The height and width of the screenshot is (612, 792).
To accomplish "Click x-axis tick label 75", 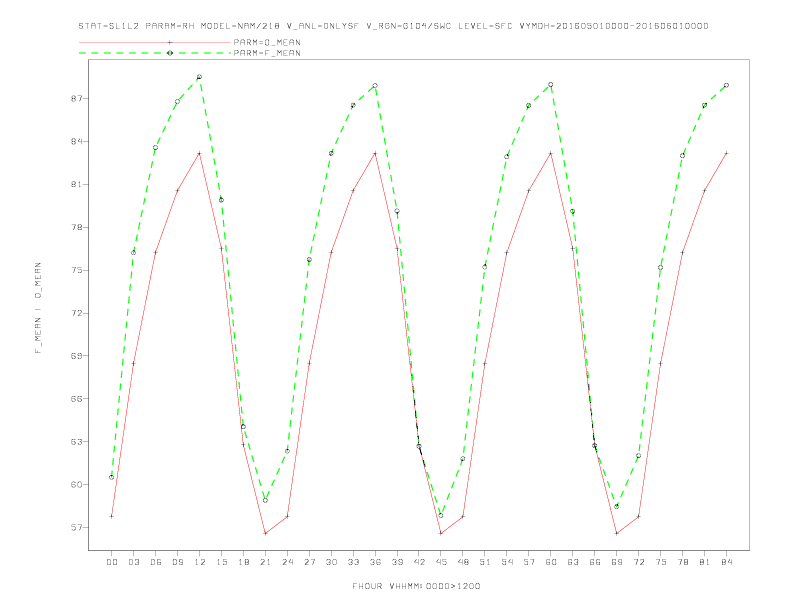I will click(x=661, y=562).
